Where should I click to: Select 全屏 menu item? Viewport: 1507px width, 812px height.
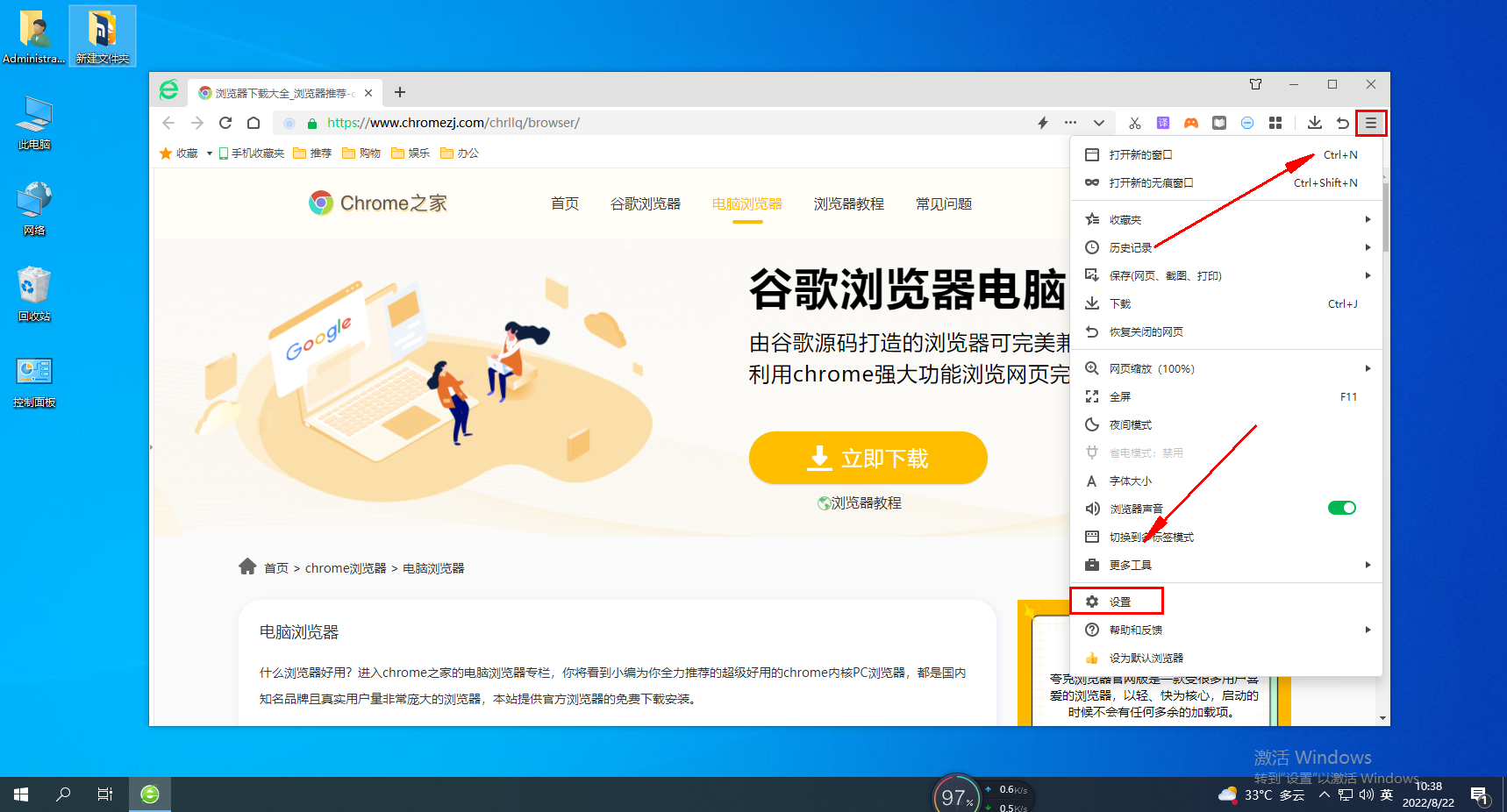[1226, 396]
